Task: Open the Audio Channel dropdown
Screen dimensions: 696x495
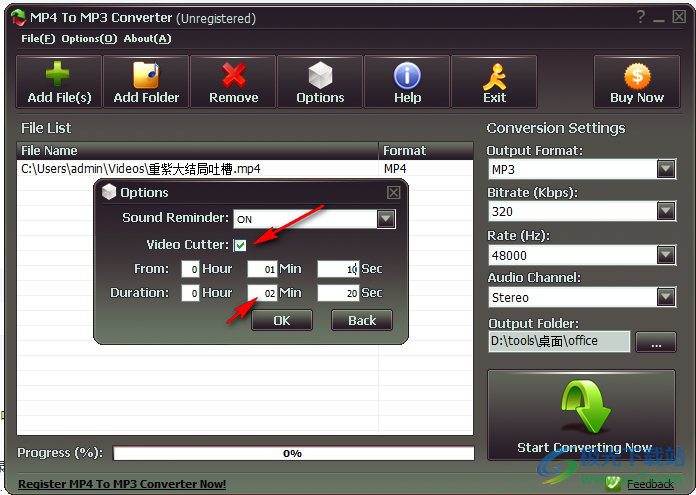Action: (x=665, y=297)
